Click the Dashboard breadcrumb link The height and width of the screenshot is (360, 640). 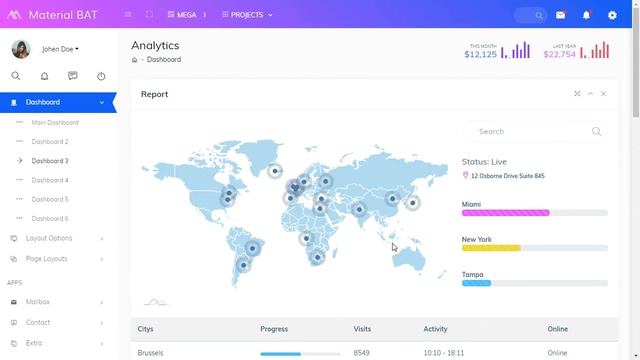[x=164, y=60]
